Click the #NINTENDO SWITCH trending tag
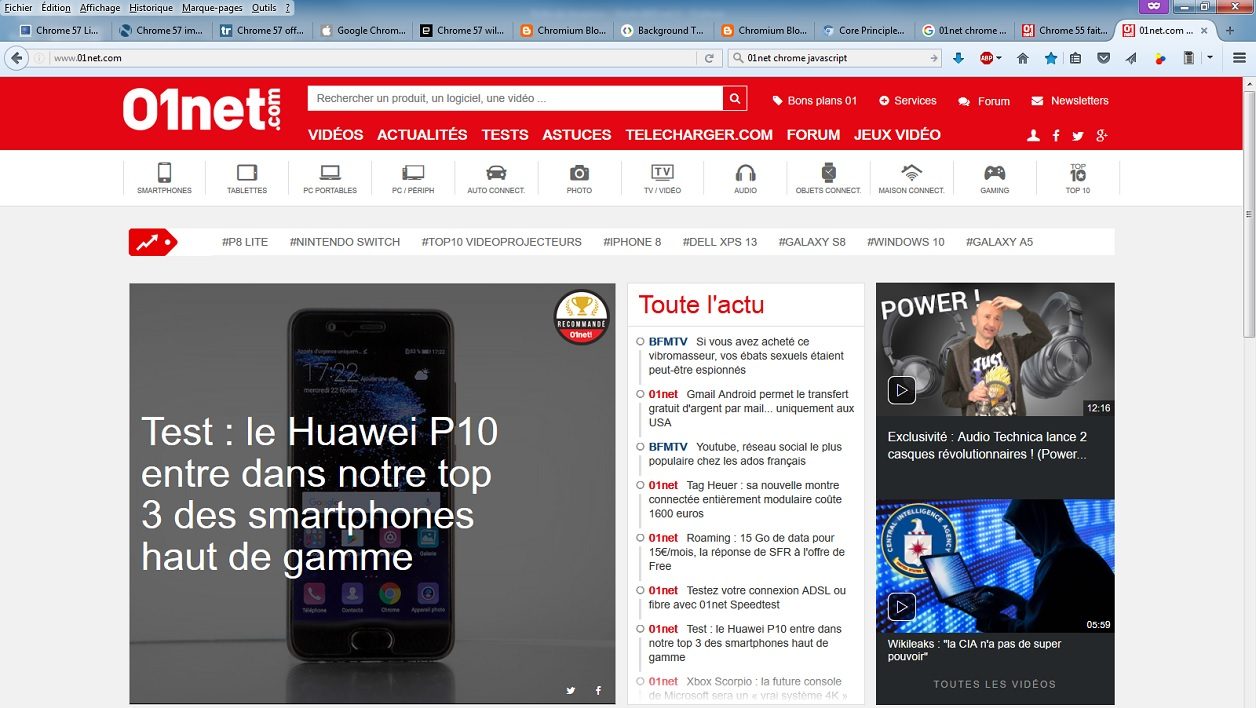 [x=345, y=242]
